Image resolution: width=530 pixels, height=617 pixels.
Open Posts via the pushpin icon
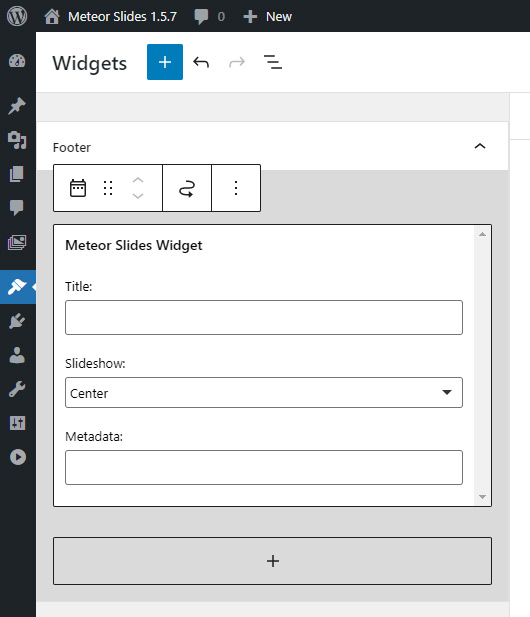tap(17, 106)
